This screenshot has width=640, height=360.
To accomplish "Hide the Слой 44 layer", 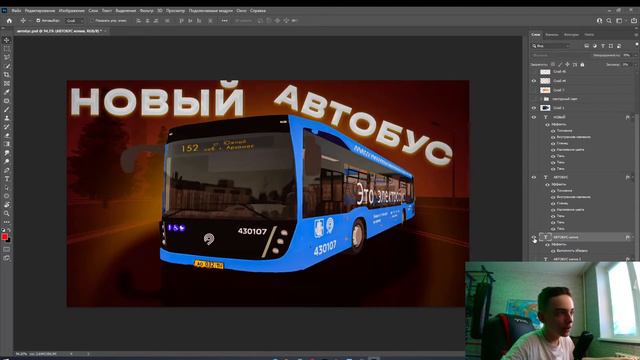I will (x=533, y=81).
